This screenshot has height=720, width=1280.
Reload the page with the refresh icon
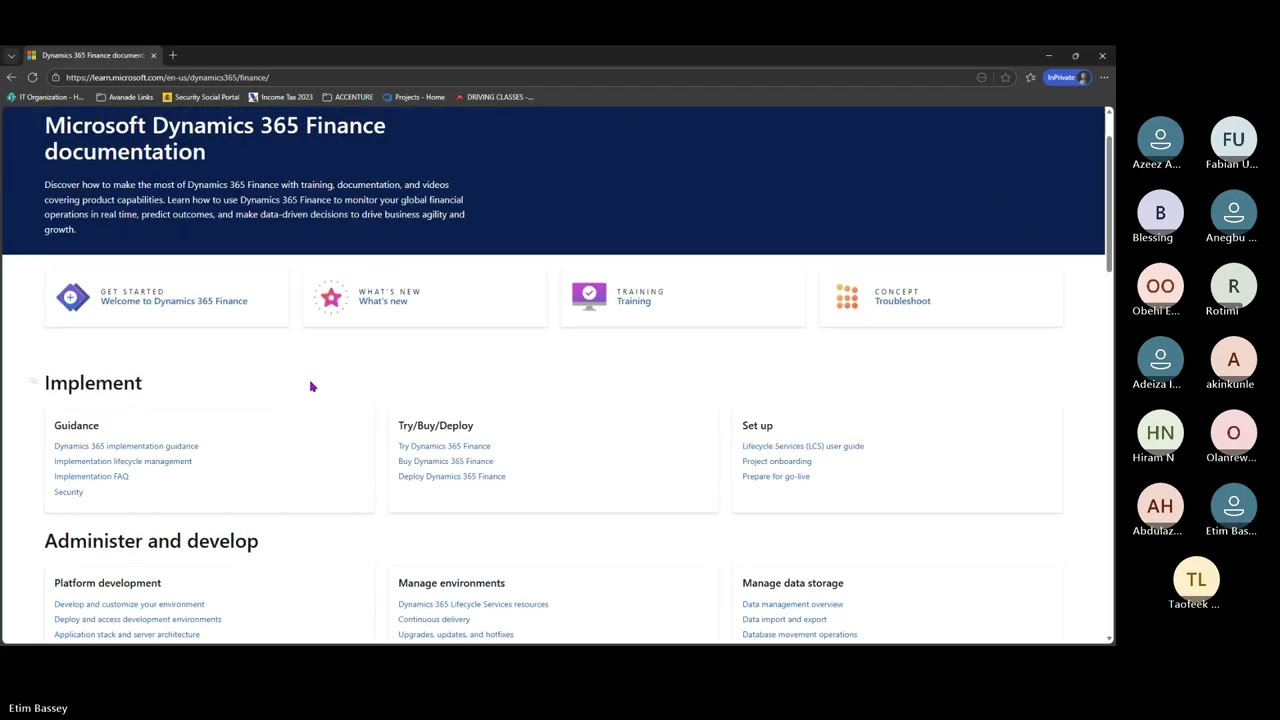click(32, 77)
